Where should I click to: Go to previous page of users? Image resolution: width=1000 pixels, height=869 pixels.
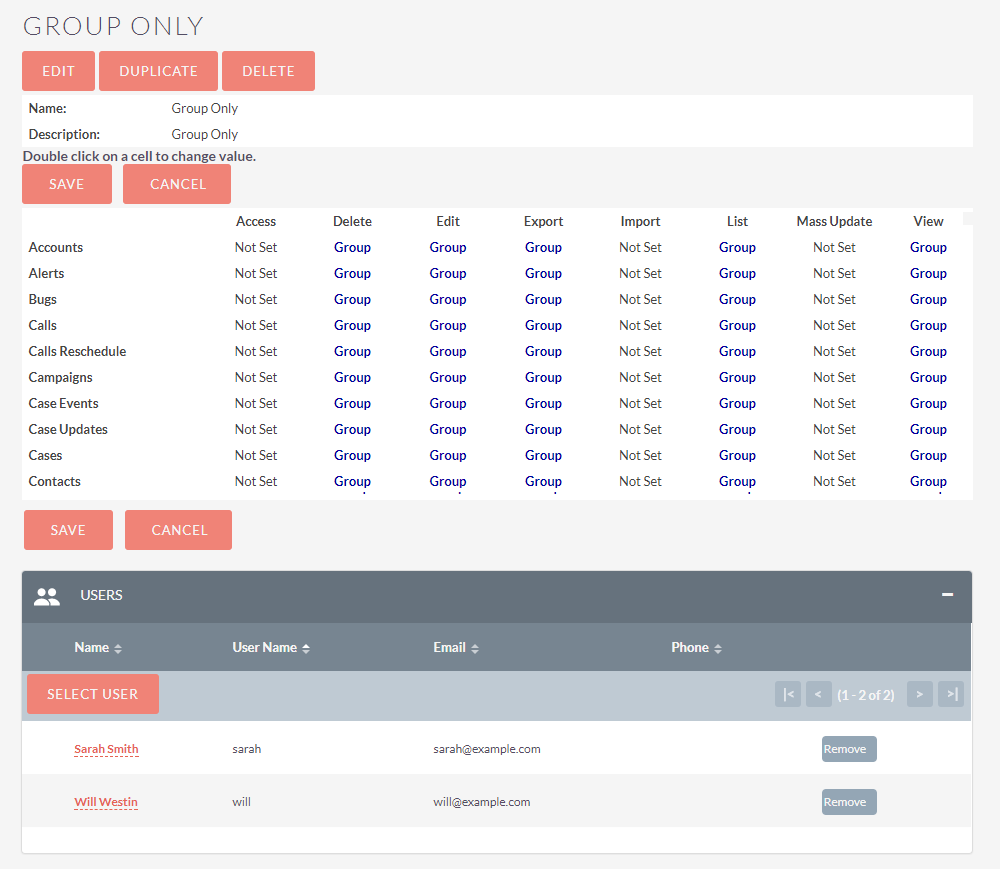[x=819, y=694]
